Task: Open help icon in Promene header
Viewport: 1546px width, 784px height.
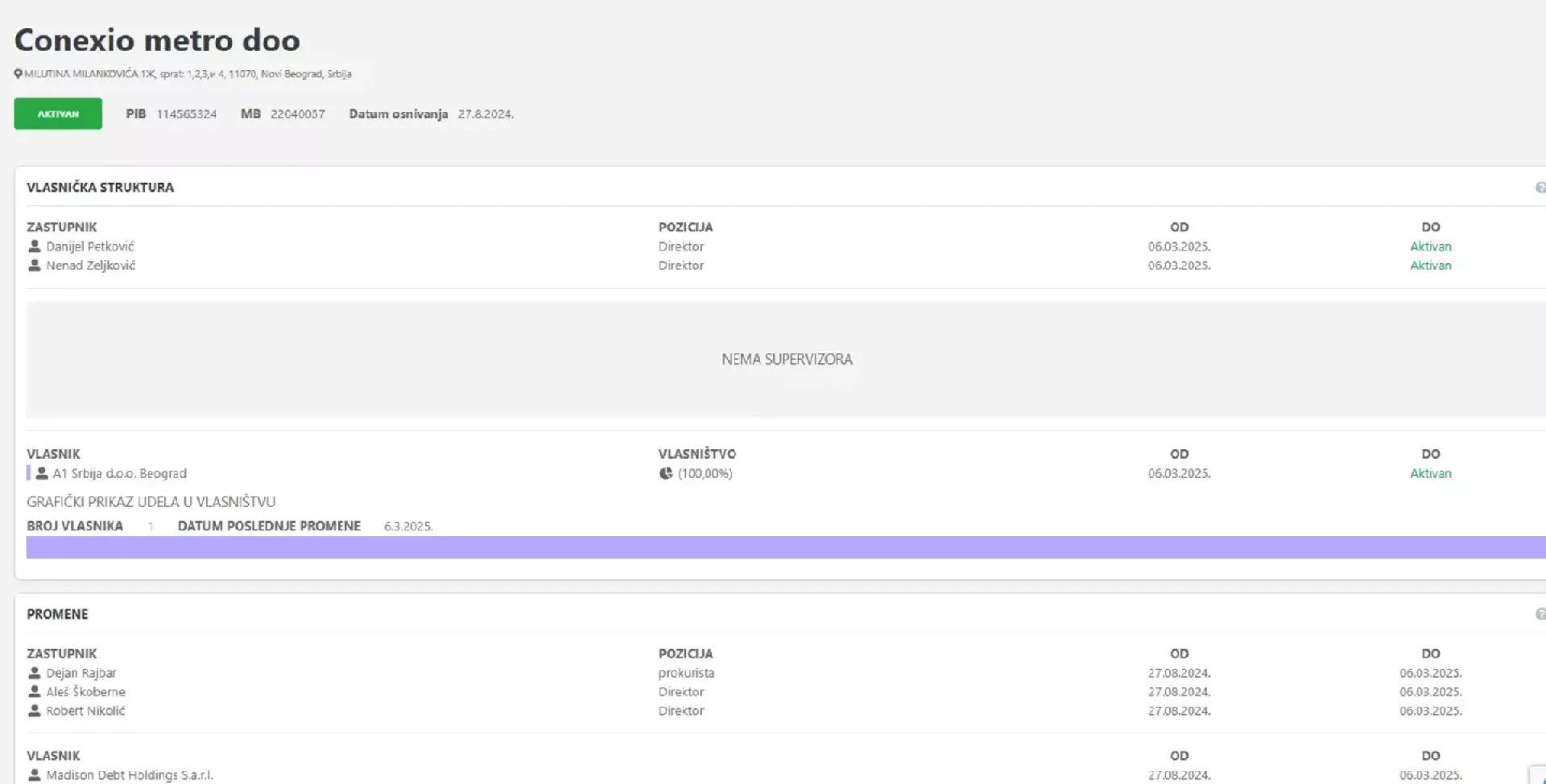Action: 1540,614
